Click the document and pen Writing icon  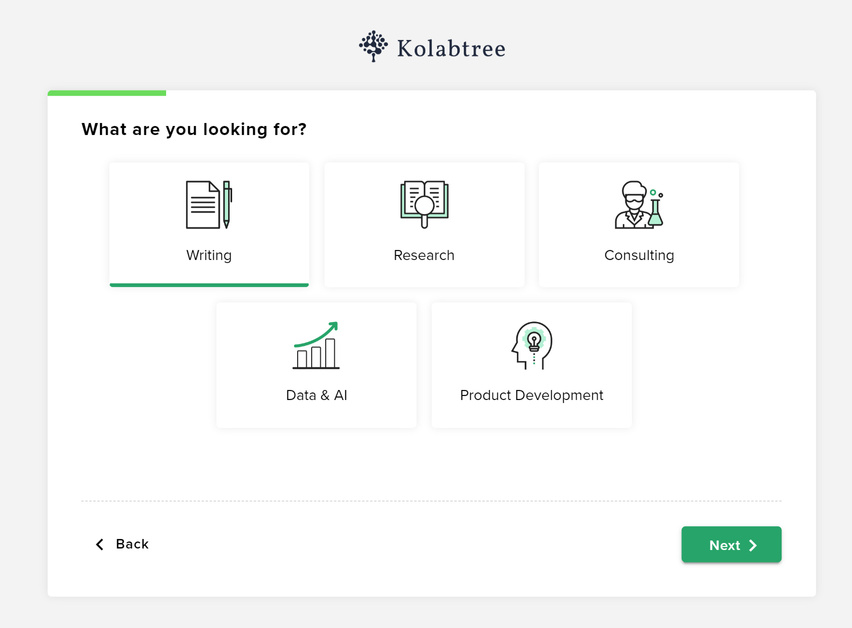209,204
